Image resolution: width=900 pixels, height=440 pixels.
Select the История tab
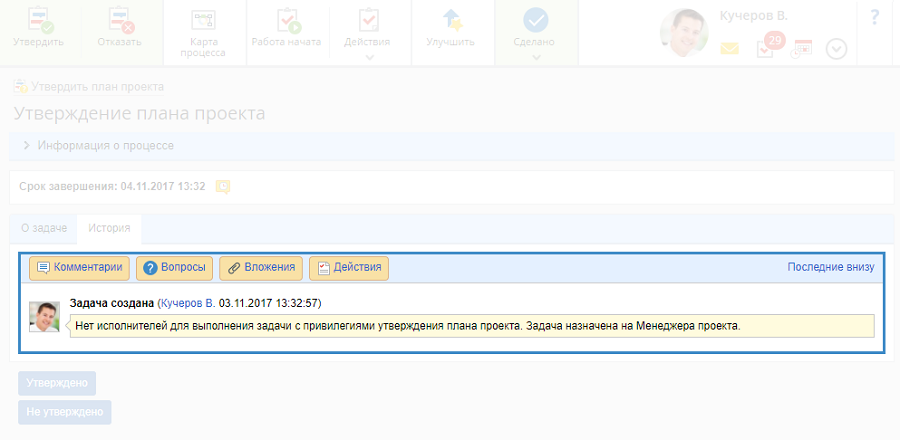109,228
